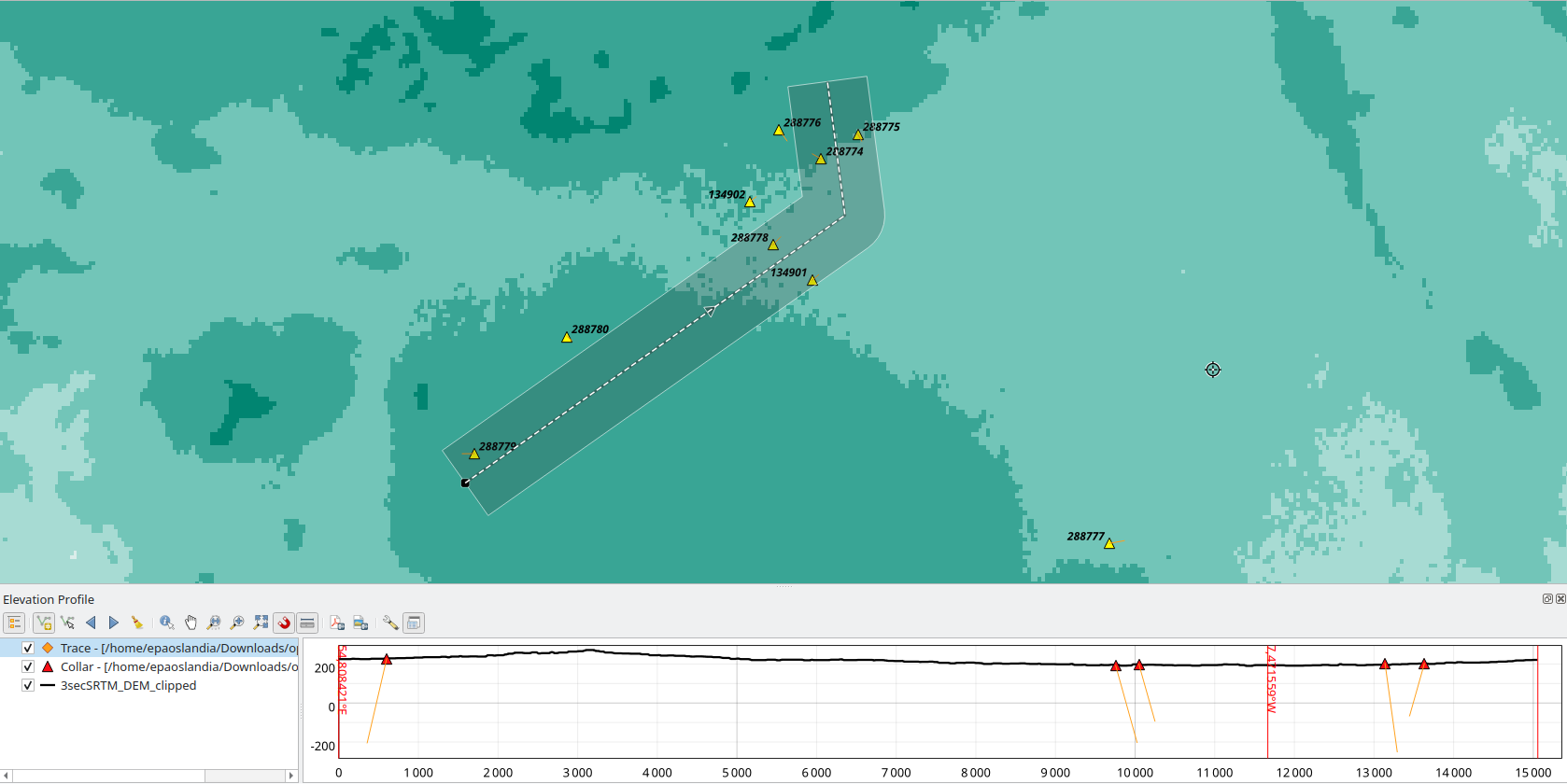Screen dimensions: 1567x784
Task: Select Capture Curve From Feature tool
Action: tap(67, 623)
